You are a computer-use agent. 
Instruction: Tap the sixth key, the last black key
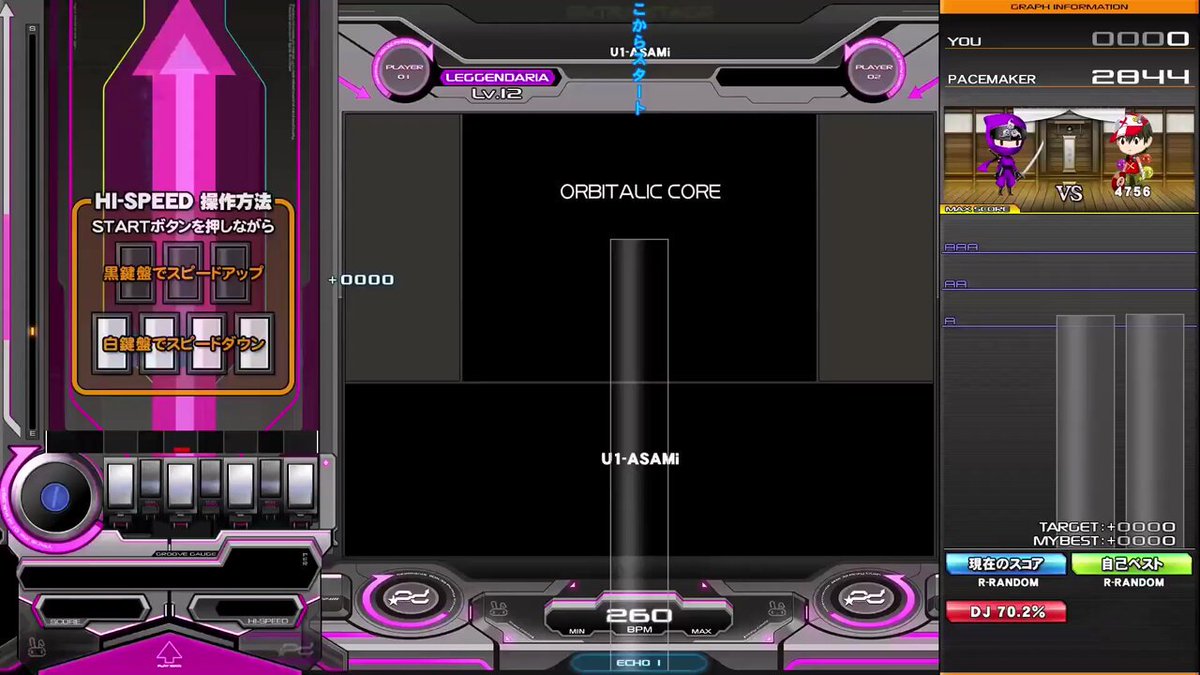click(271, 479)
